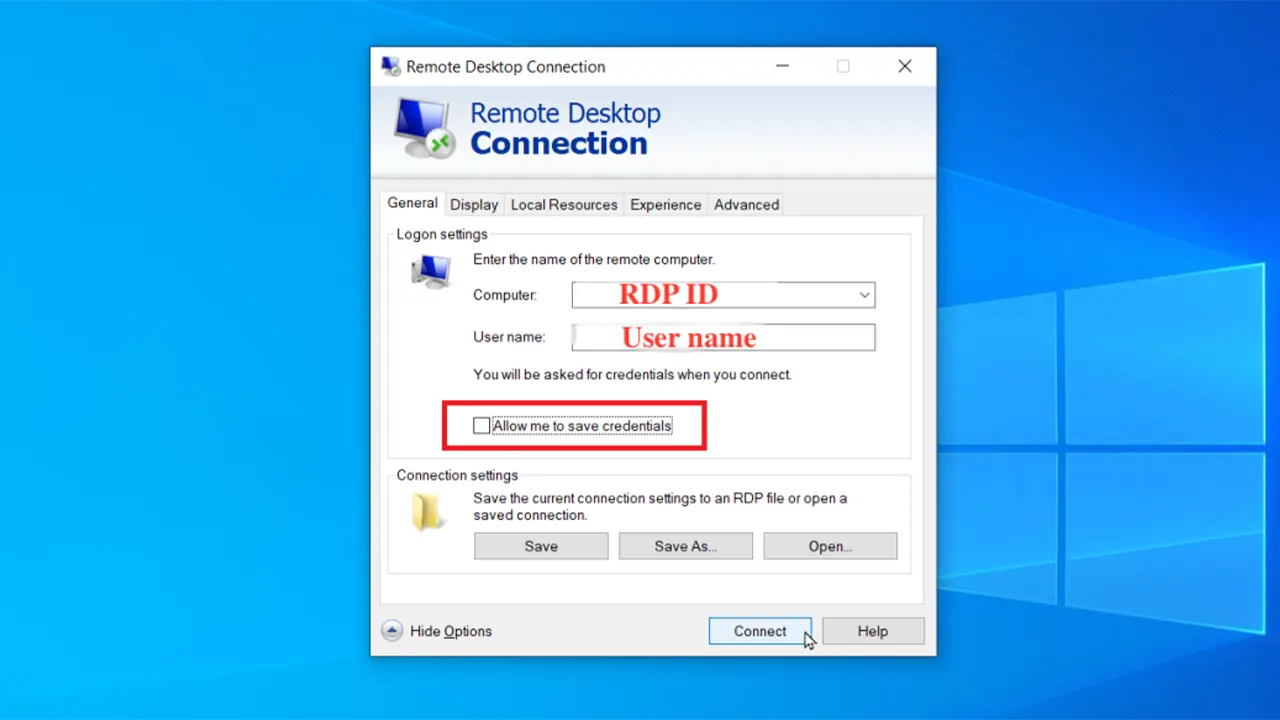Go to the Advanced tab
1280x720 pixels.
(x=746, y=205)
